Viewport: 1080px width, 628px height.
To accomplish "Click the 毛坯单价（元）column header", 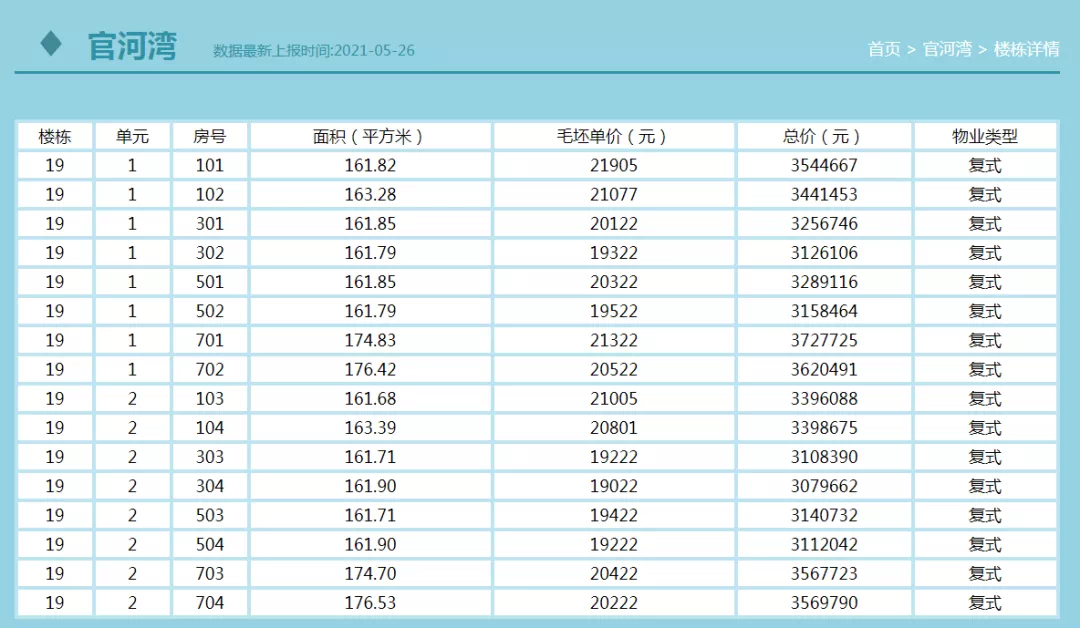I will (x=614, y=136).
